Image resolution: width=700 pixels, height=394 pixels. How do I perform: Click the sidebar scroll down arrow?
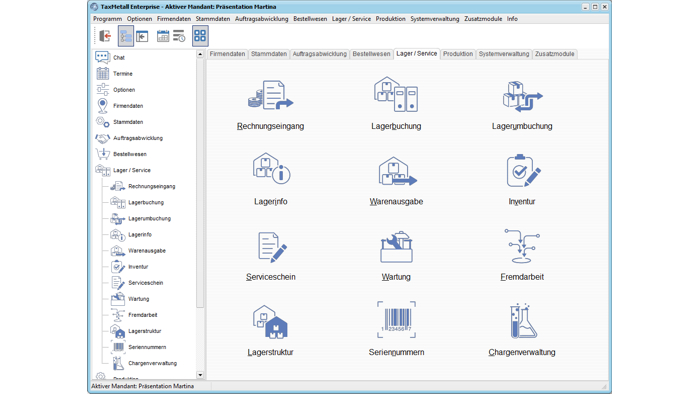coord(200,375)
